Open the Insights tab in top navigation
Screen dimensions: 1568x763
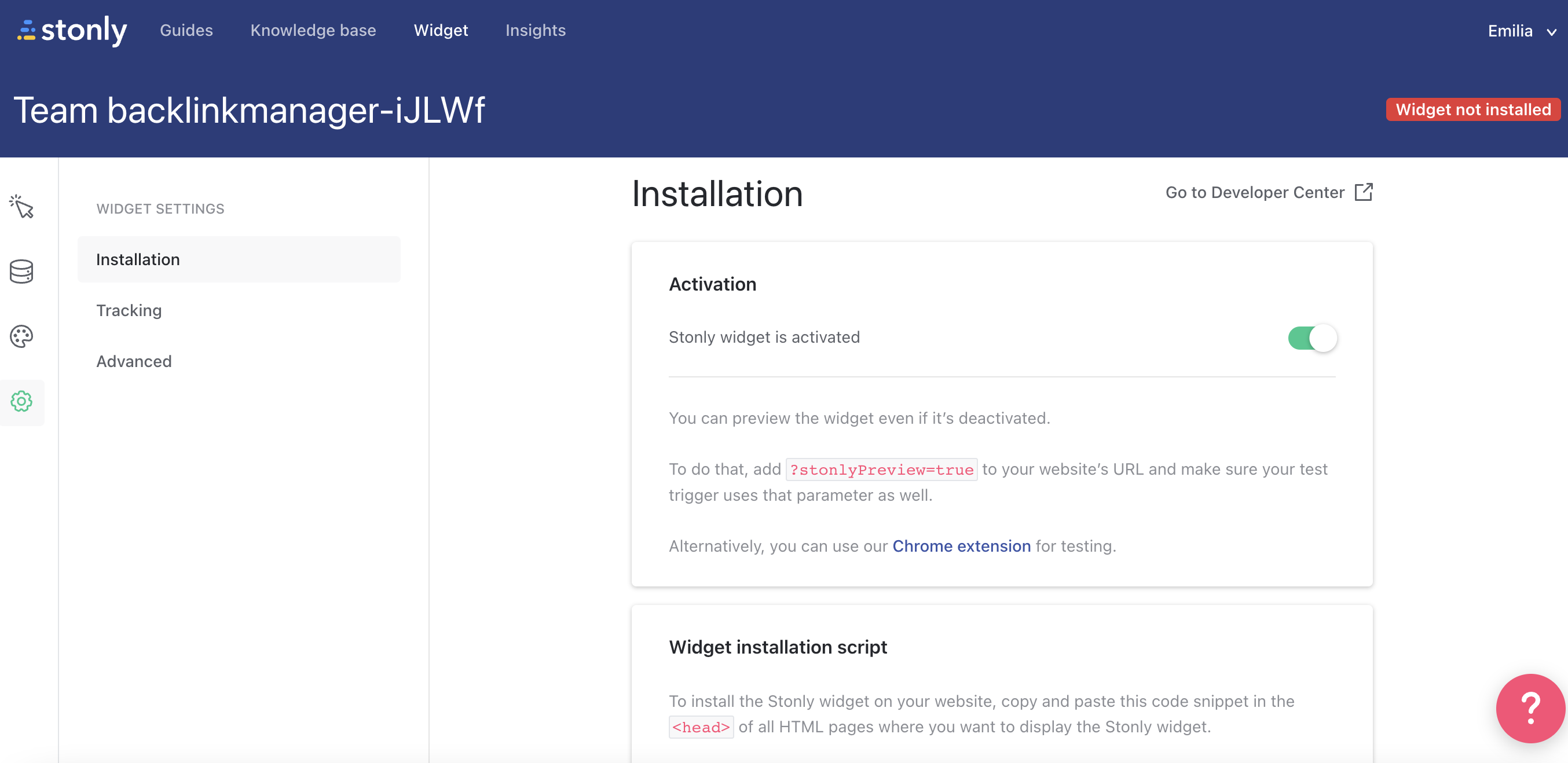pyautogui.click(x=537, y=30)
